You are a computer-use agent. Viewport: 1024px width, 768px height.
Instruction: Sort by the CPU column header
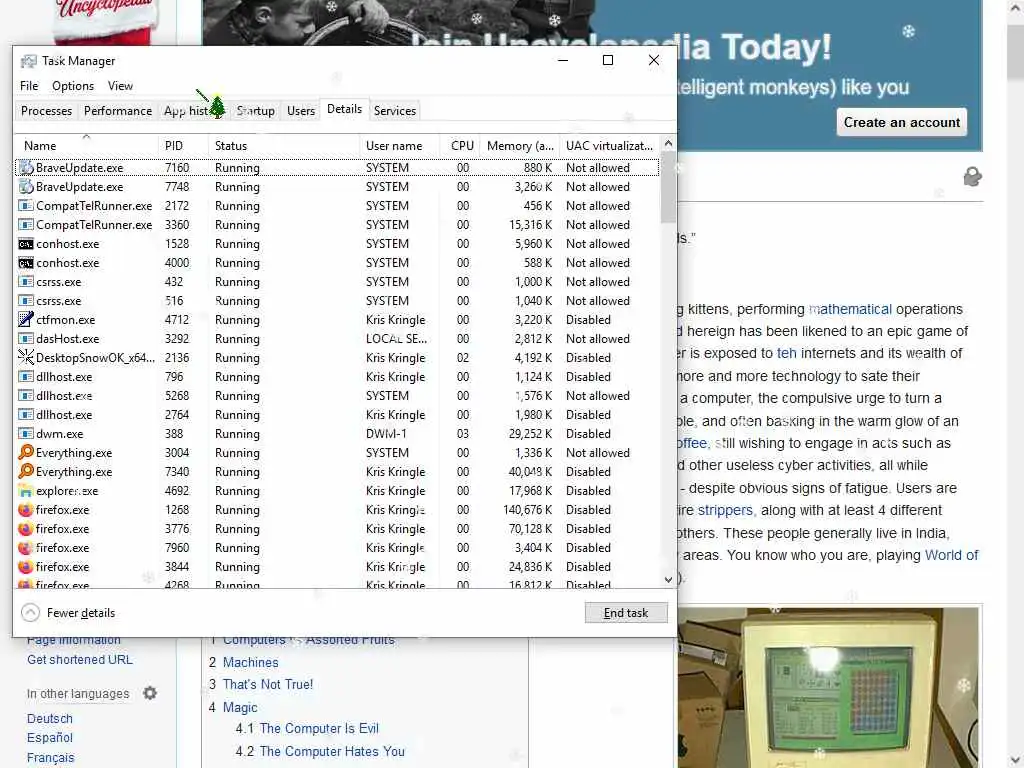461,146
